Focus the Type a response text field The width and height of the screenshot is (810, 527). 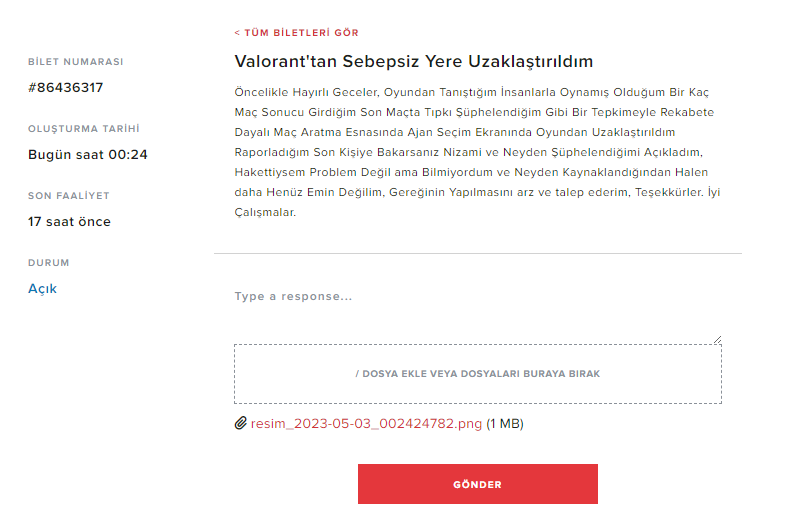coord(477,297)
